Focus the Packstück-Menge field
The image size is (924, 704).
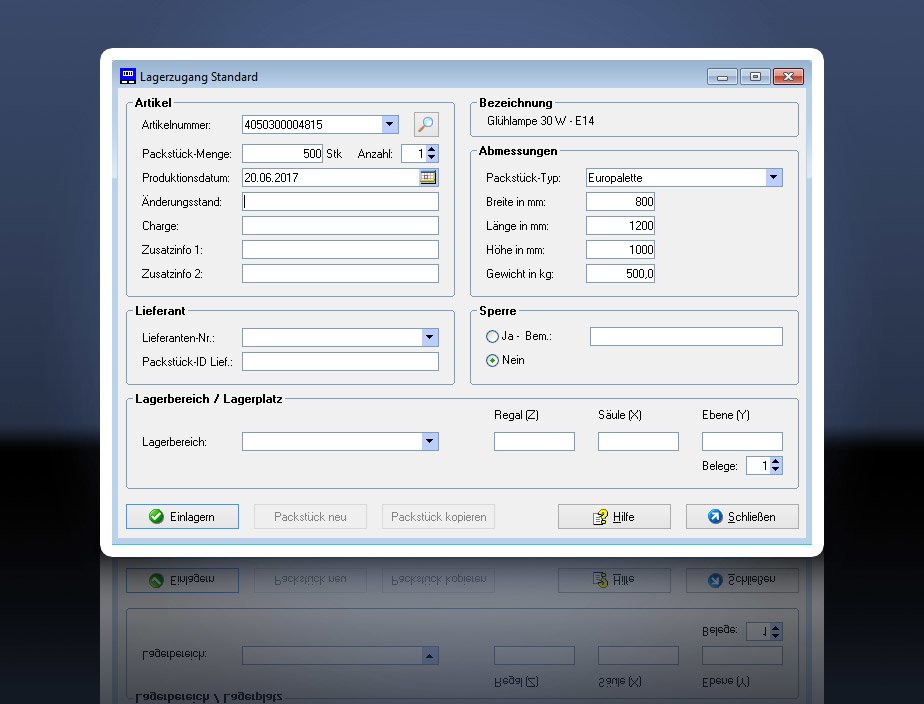pyautogui.click(x=282, y=154)
